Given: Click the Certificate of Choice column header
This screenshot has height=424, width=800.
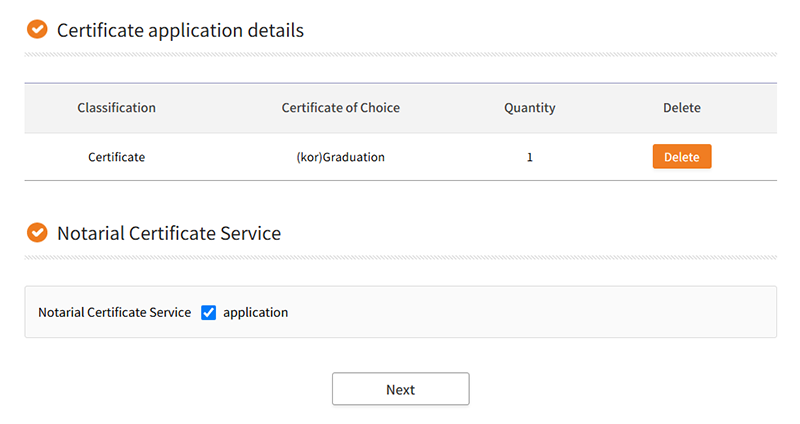Looking at the screenshot, I should [x=340, y=108].
